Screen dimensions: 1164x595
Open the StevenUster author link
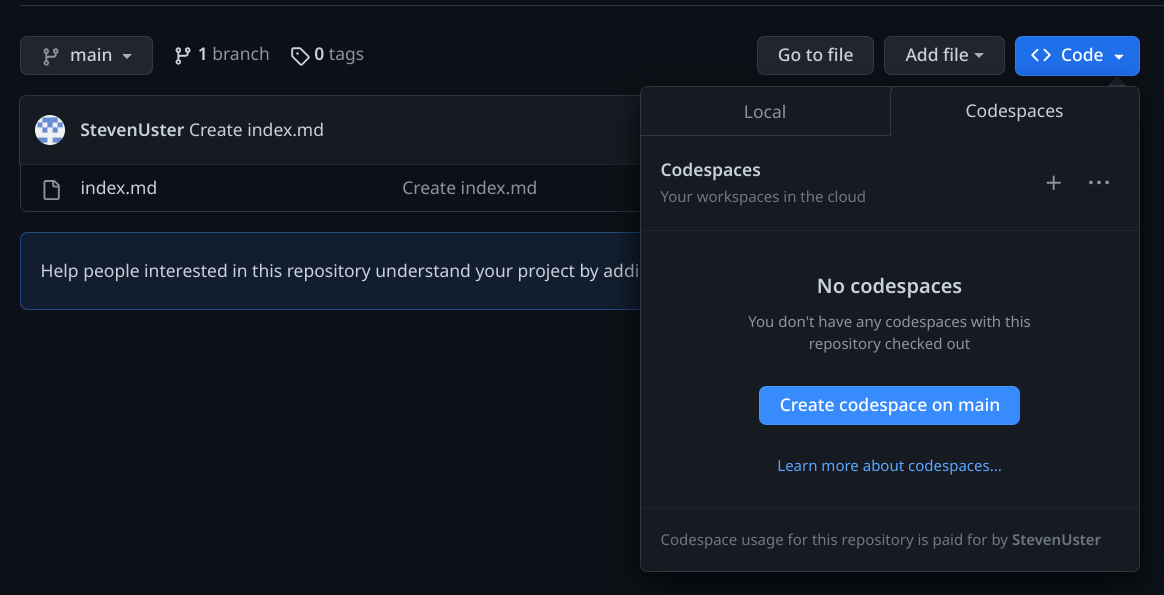click(x=132, y=130)
